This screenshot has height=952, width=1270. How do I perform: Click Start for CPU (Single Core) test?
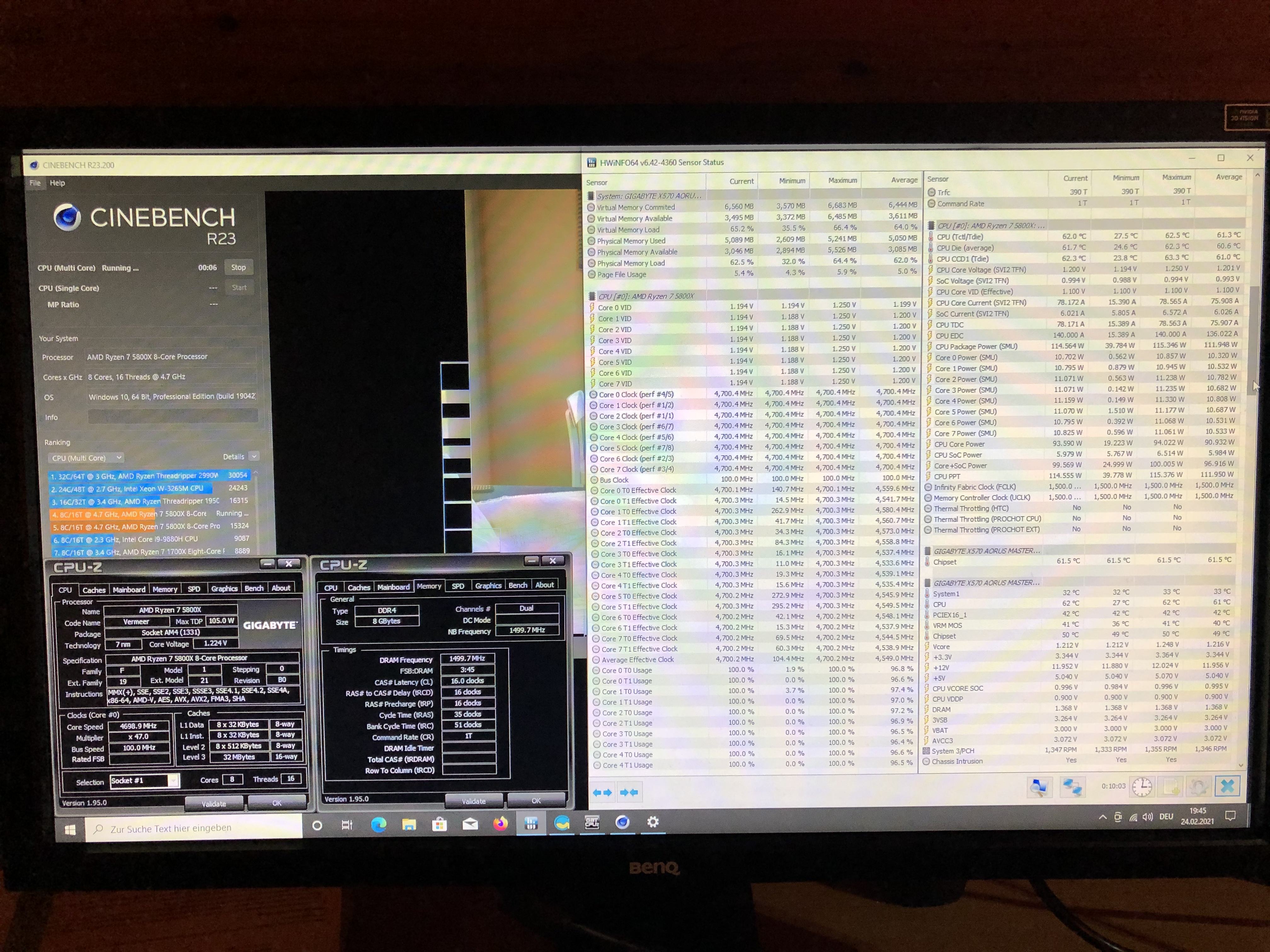(x=239, y=288)
